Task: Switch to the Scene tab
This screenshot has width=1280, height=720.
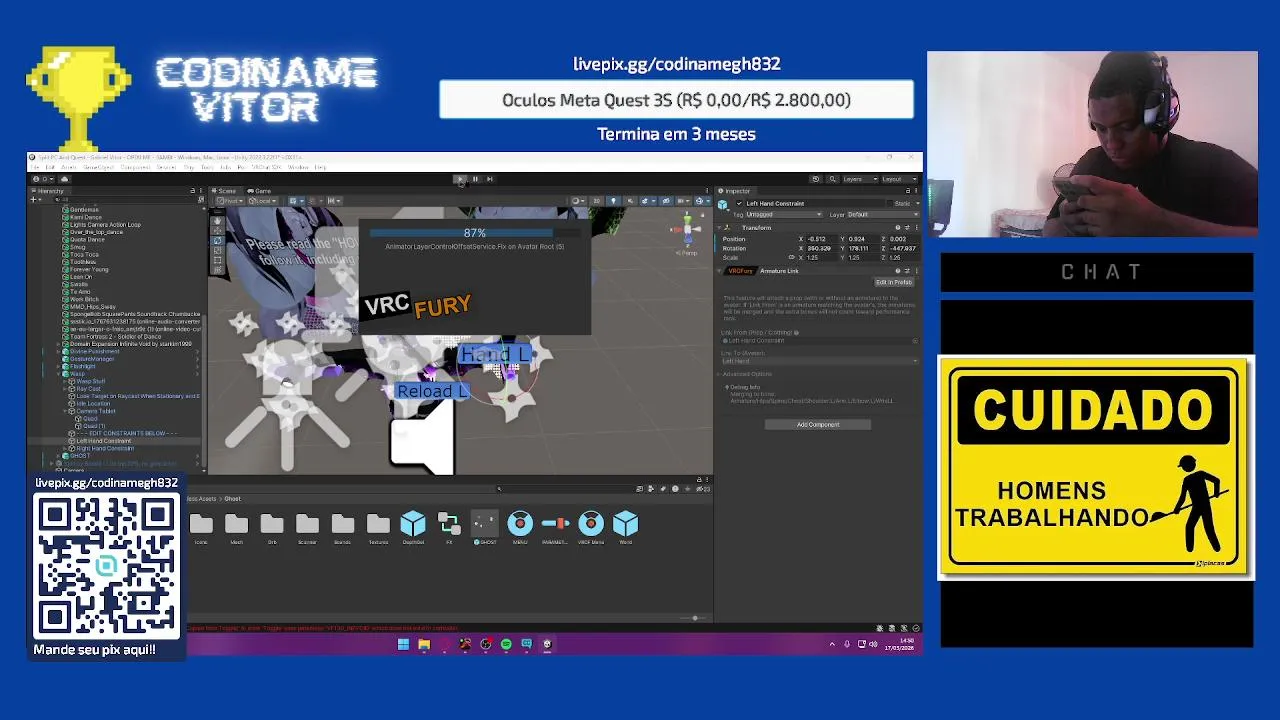Action: [226, 191]
